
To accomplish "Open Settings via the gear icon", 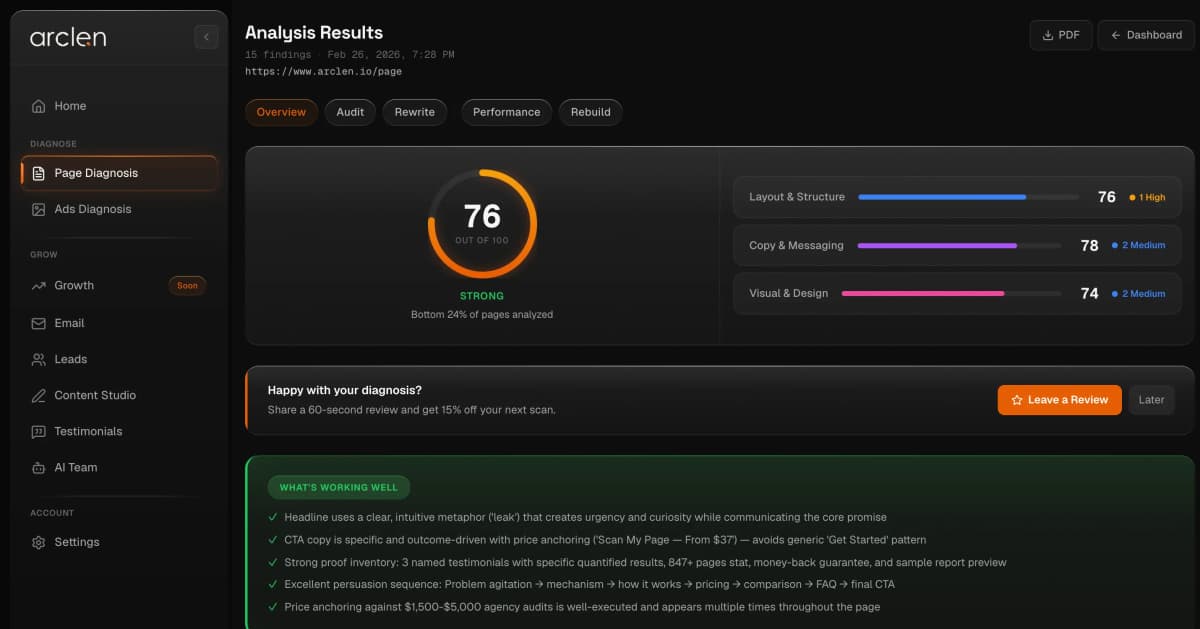I will click(40, 541).
